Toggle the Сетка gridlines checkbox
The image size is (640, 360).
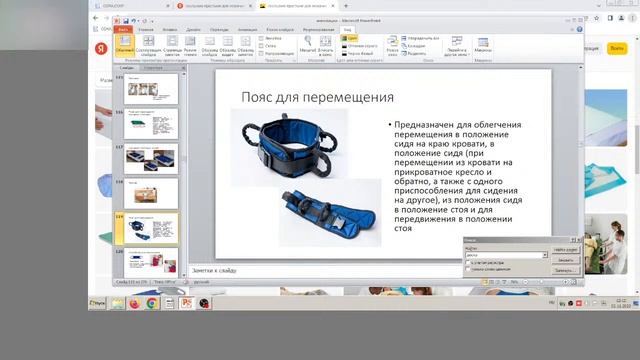[261, 46]
